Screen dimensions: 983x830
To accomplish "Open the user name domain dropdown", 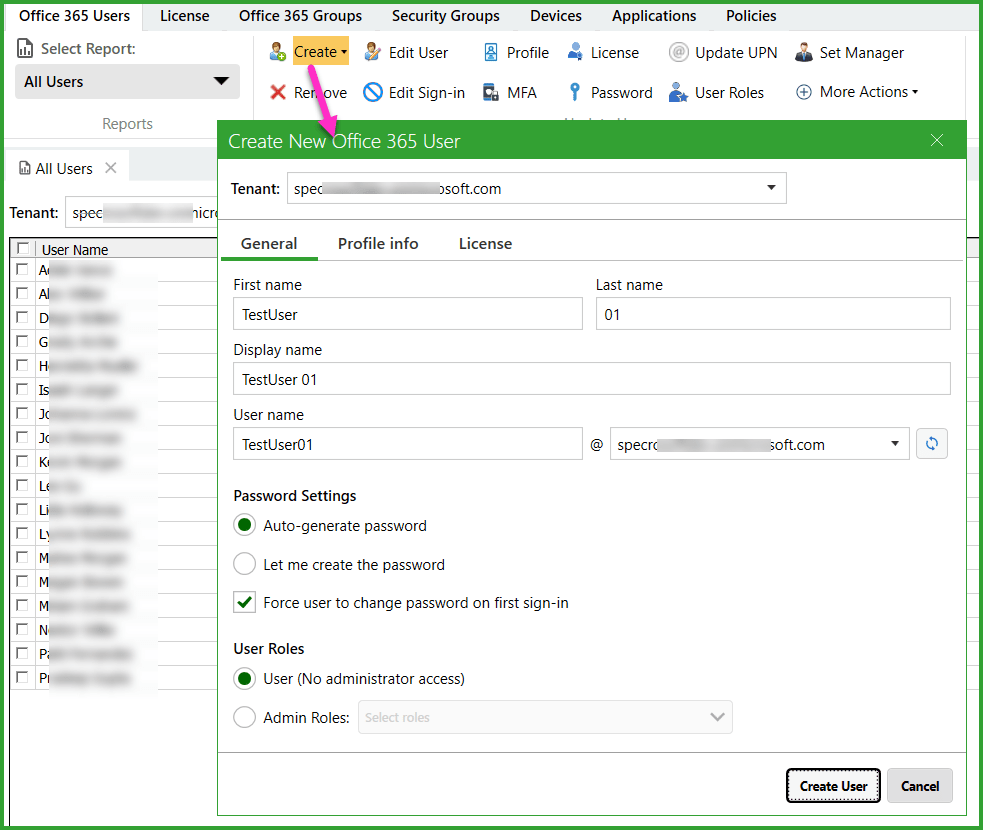I will pyautogui.click(x=895, y=444).
